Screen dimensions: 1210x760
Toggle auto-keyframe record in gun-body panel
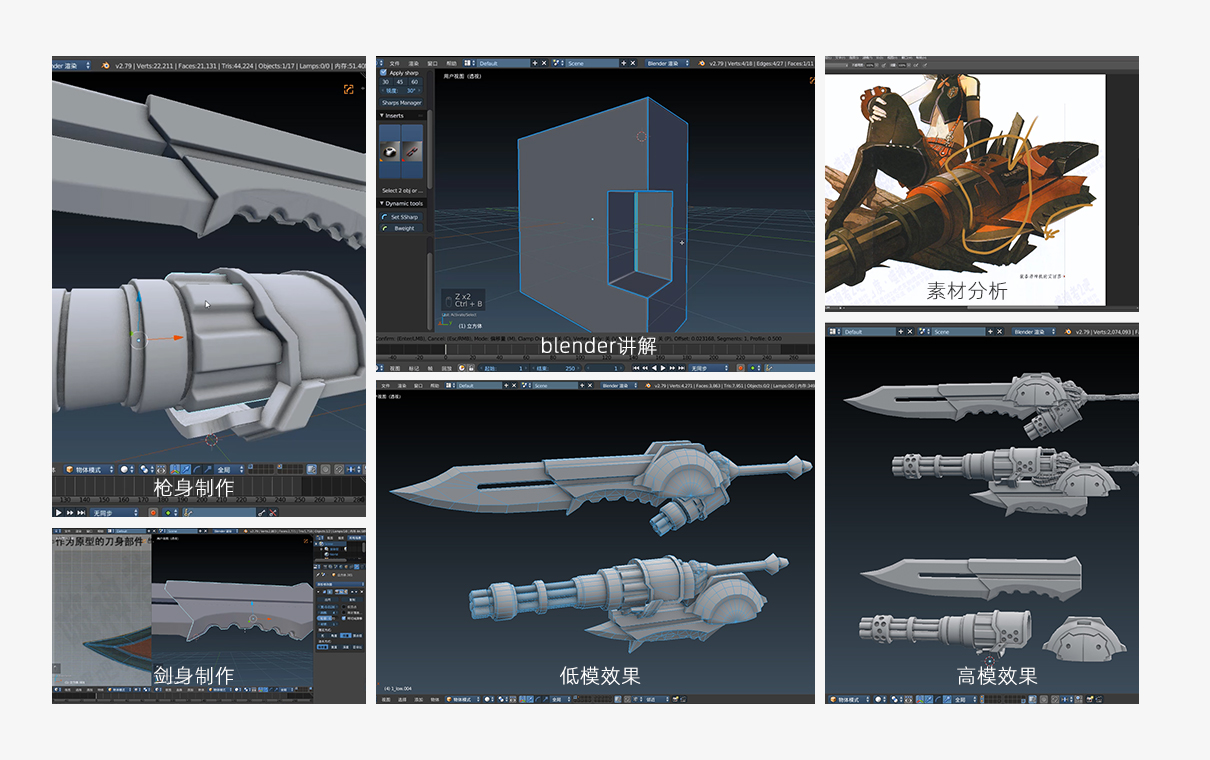[153, 512]
